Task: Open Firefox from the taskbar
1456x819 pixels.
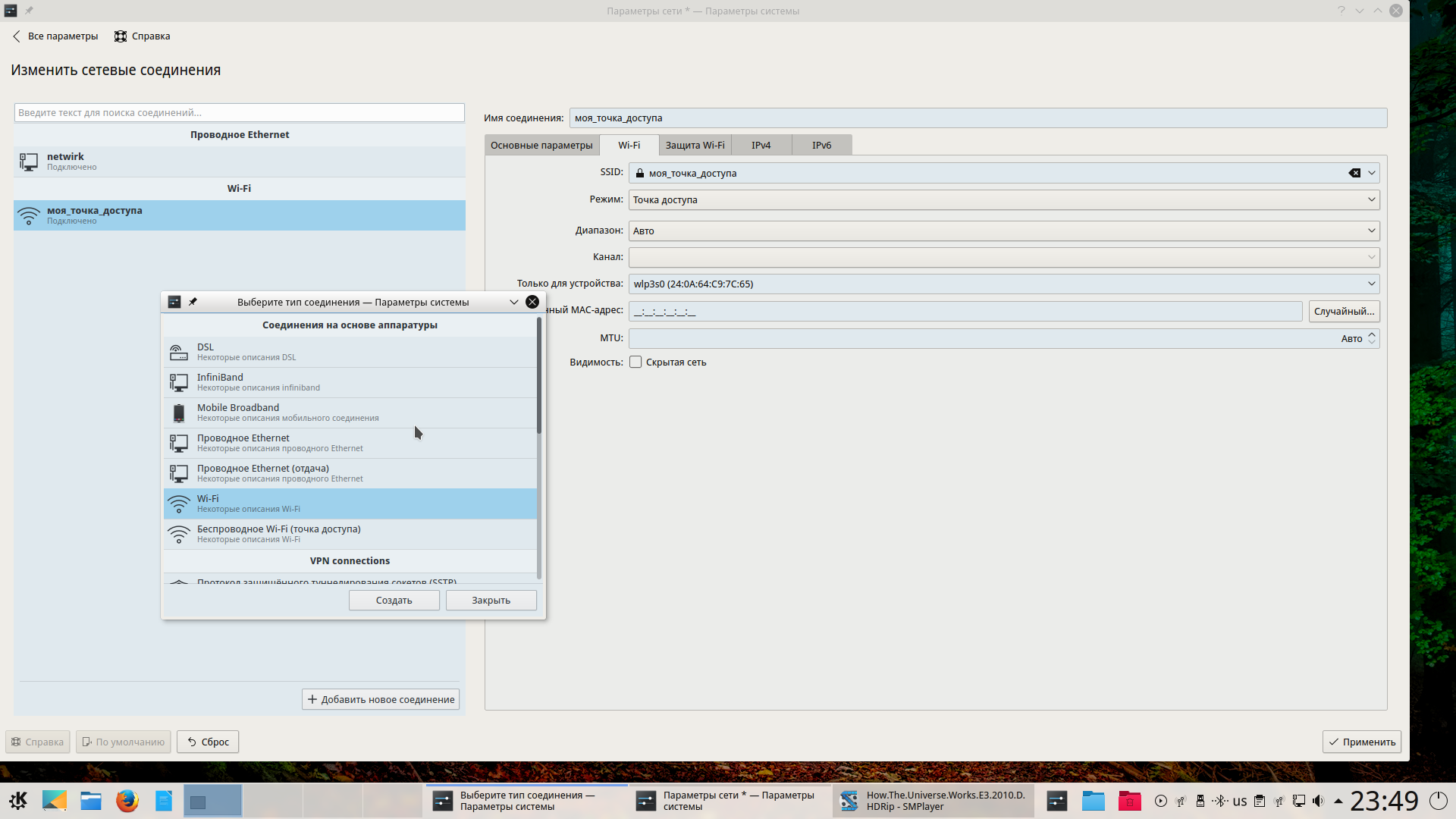Action: click(x=127, y=801)
